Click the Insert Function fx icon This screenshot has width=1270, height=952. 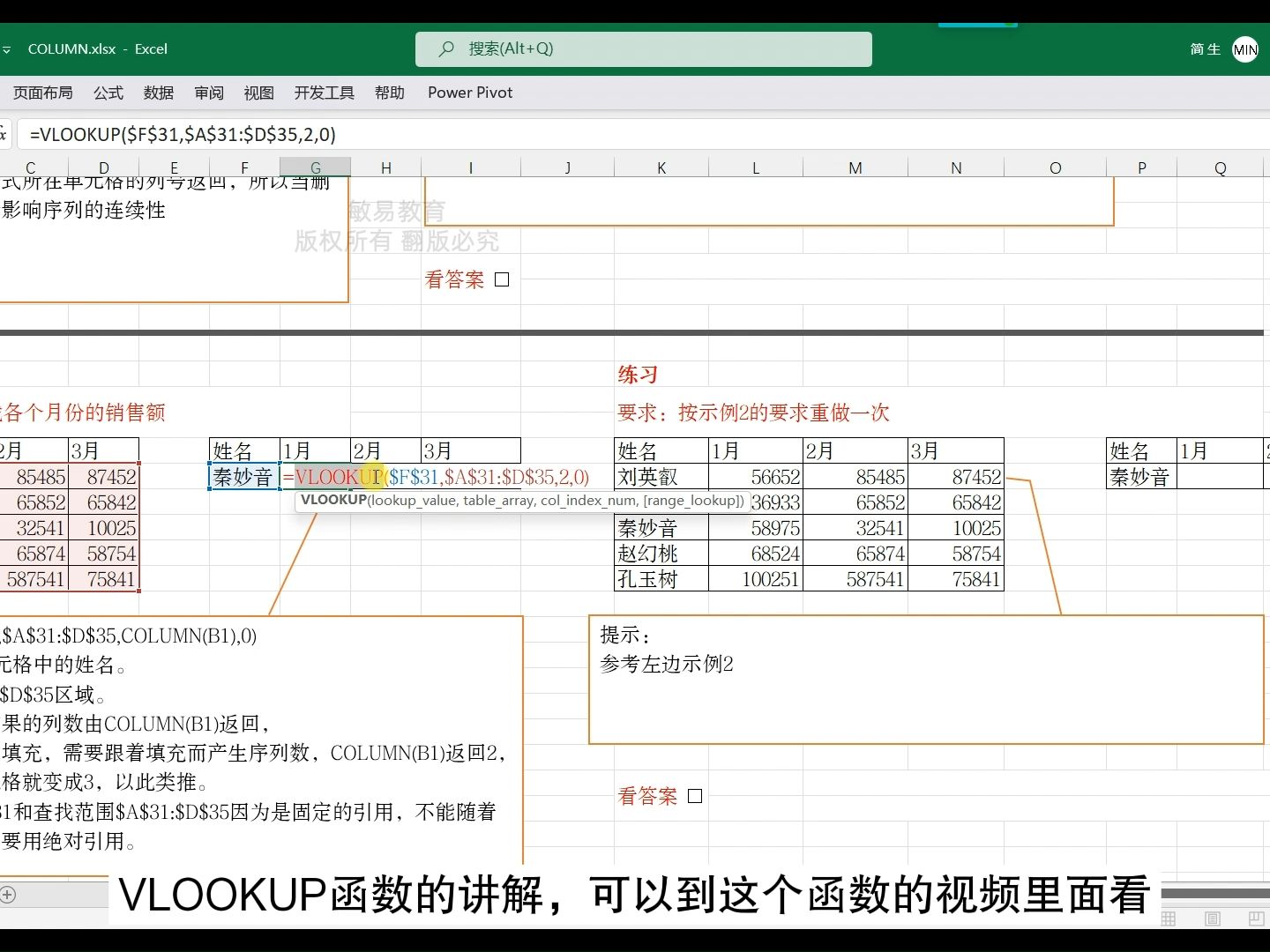[x=3, y=133]
